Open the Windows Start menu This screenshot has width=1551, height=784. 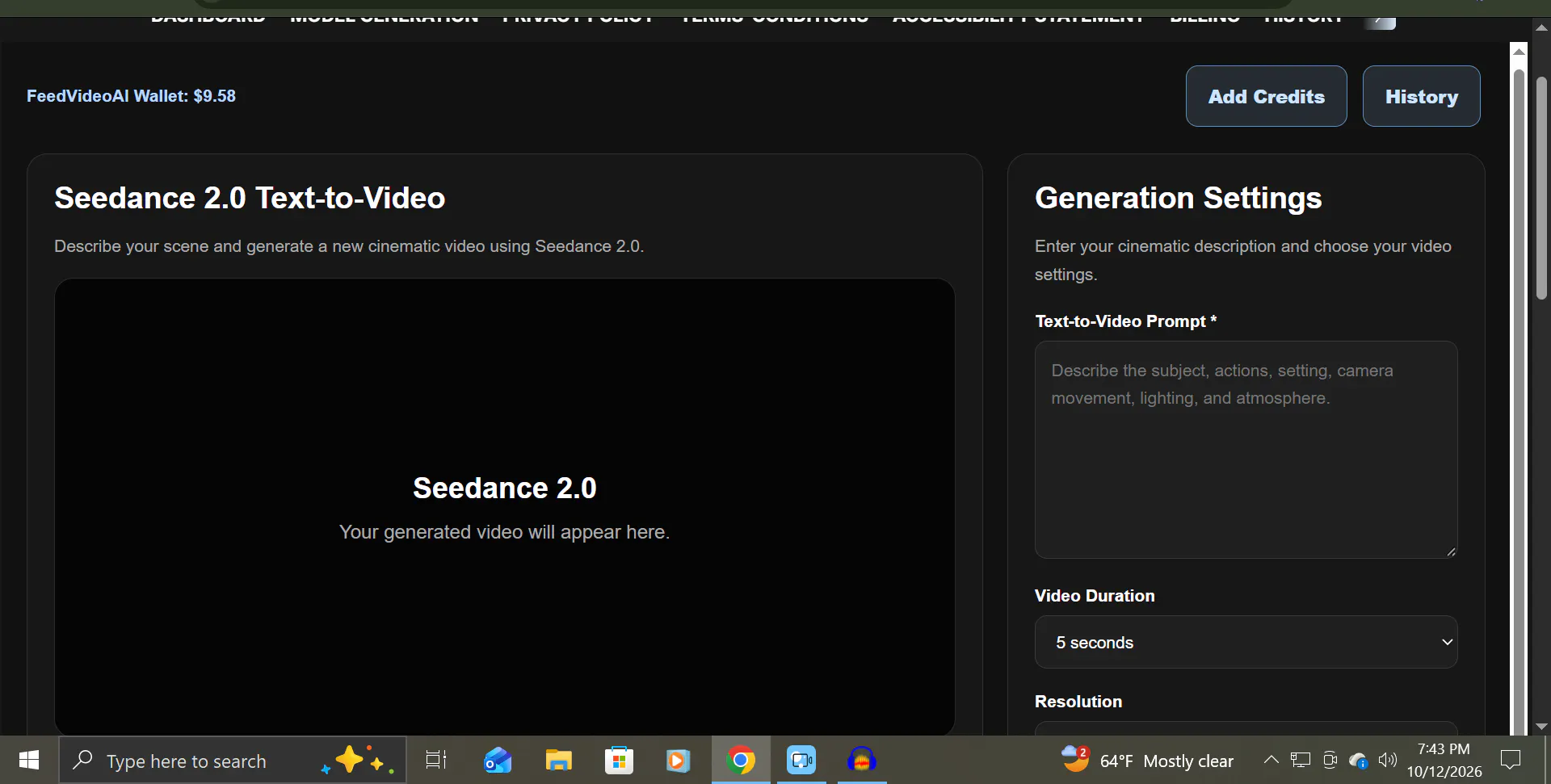coord(29,760)
